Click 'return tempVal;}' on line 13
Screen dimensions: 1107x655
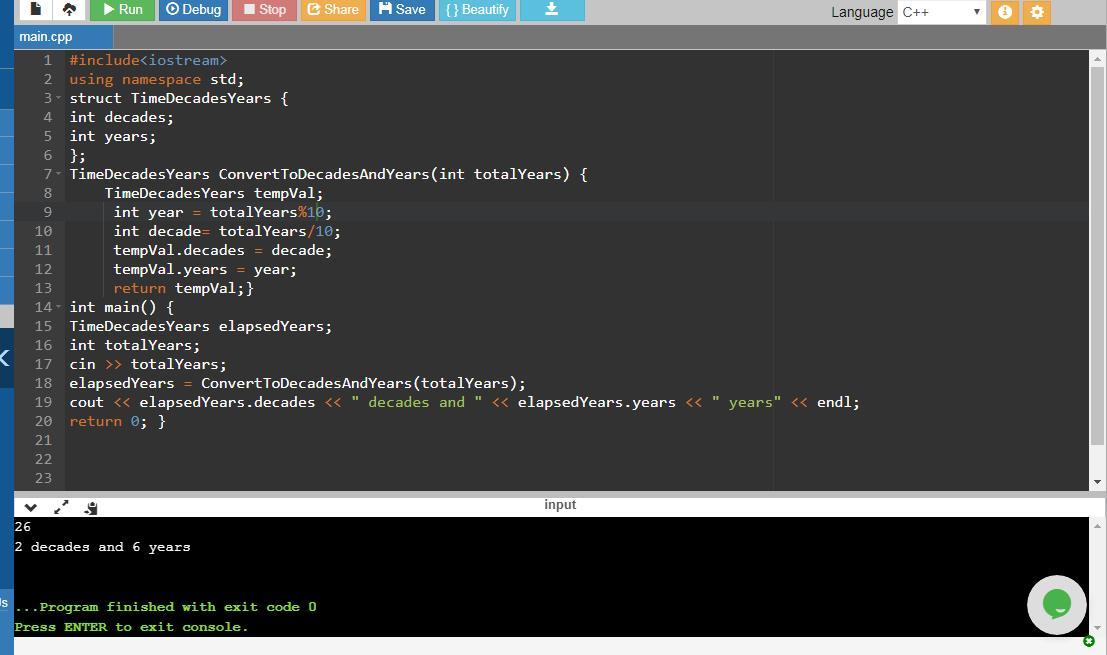[x=184, y=288]
